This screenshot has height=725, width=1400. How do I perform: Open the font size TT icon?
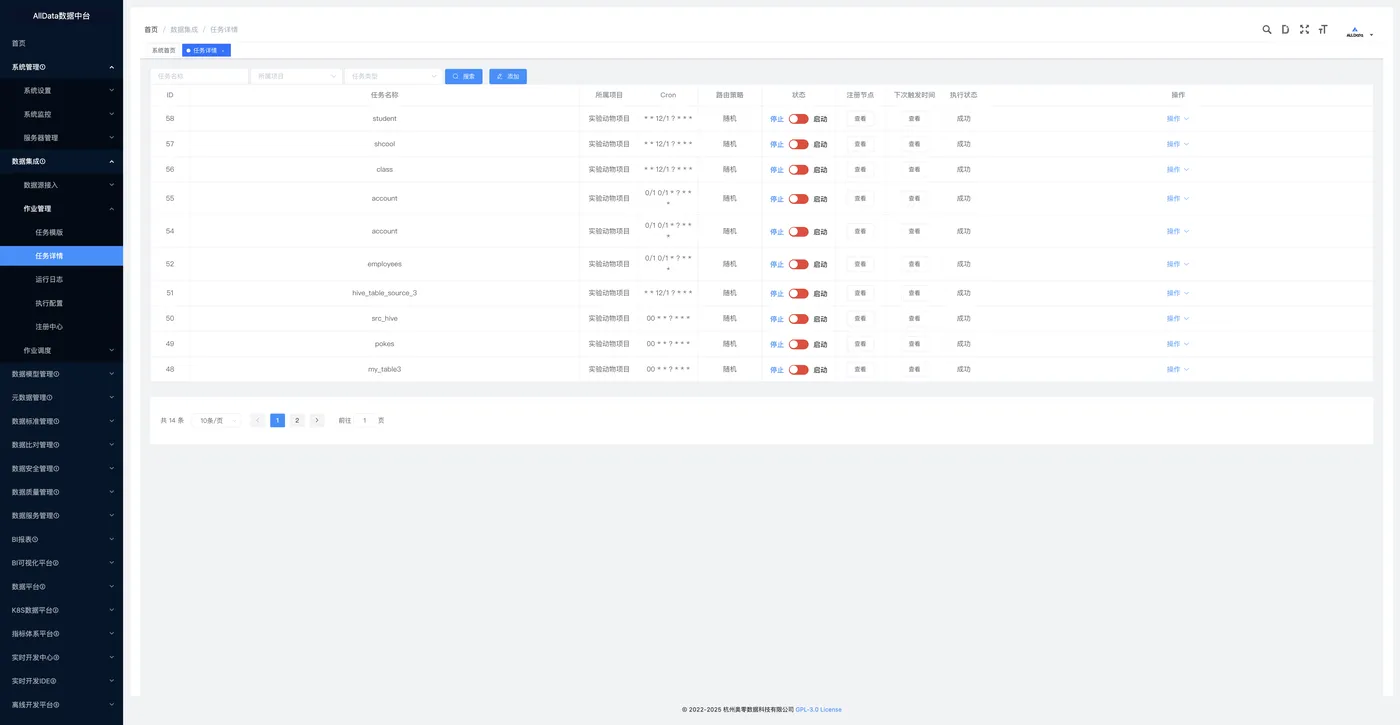click(1323, 30)
